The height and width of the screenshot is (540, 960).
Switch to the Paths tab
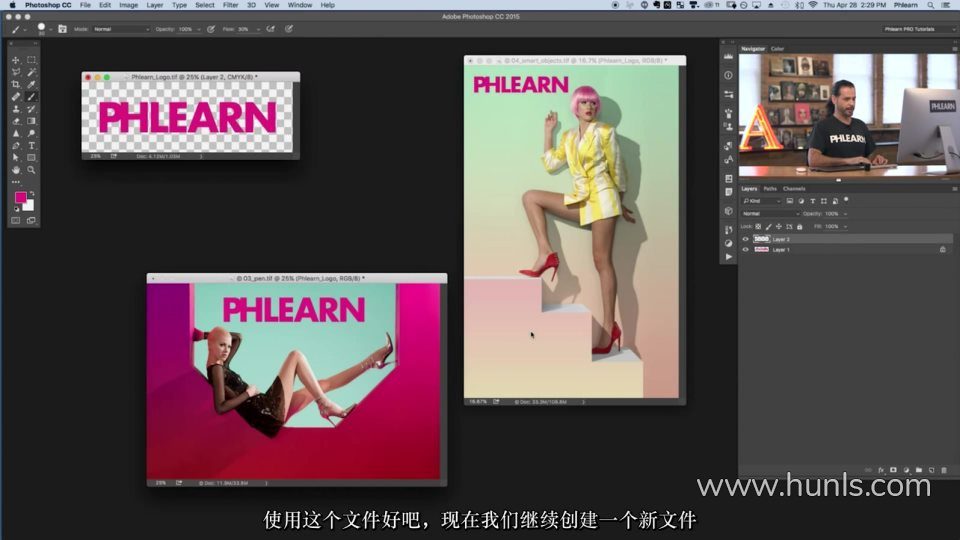(x=770, y=189)
